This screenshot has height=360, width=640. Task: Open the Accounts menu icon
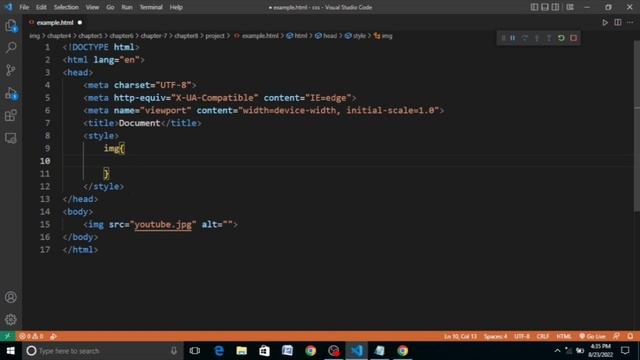[11, 297]
